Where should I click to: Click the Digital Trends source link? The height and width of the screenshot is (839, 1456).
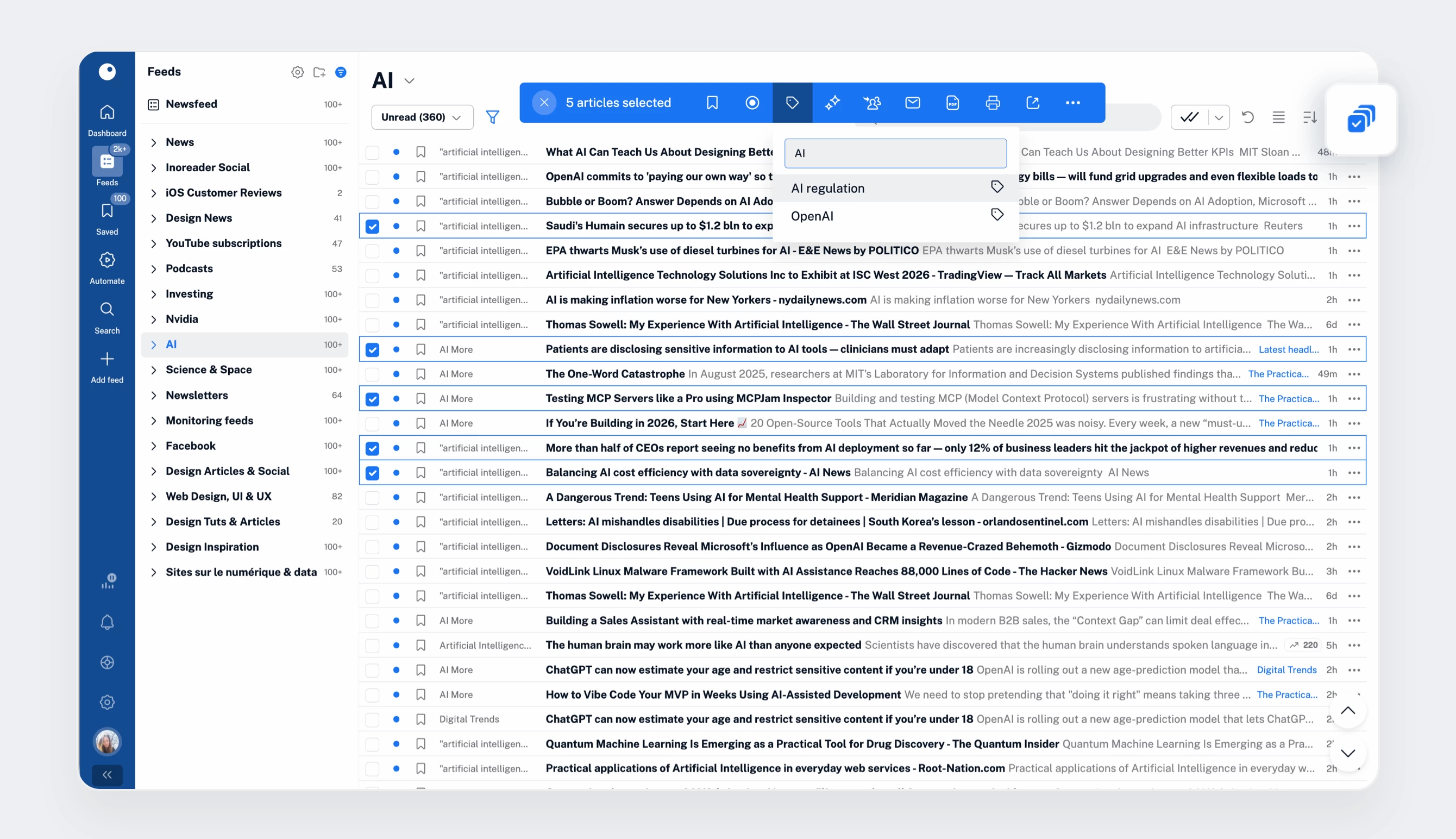tap(1286, 669)
